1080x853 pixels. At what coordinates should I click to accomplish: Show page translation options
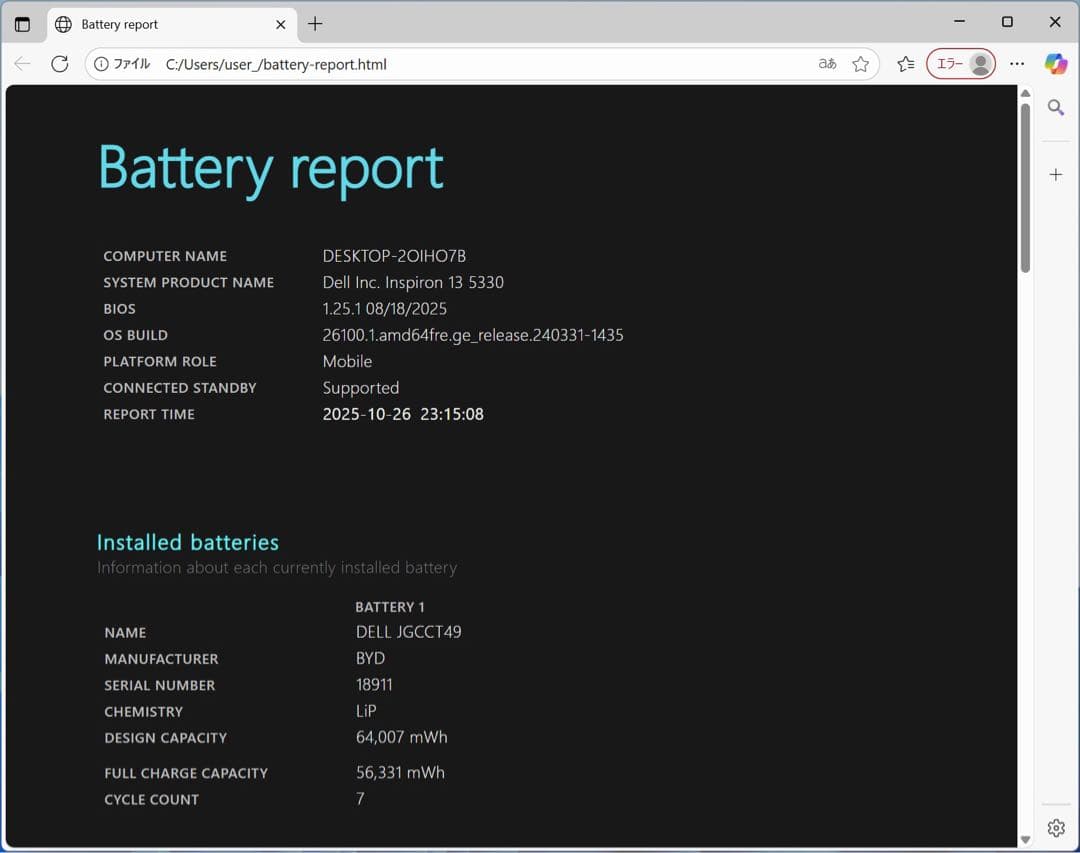coord(826,63)
